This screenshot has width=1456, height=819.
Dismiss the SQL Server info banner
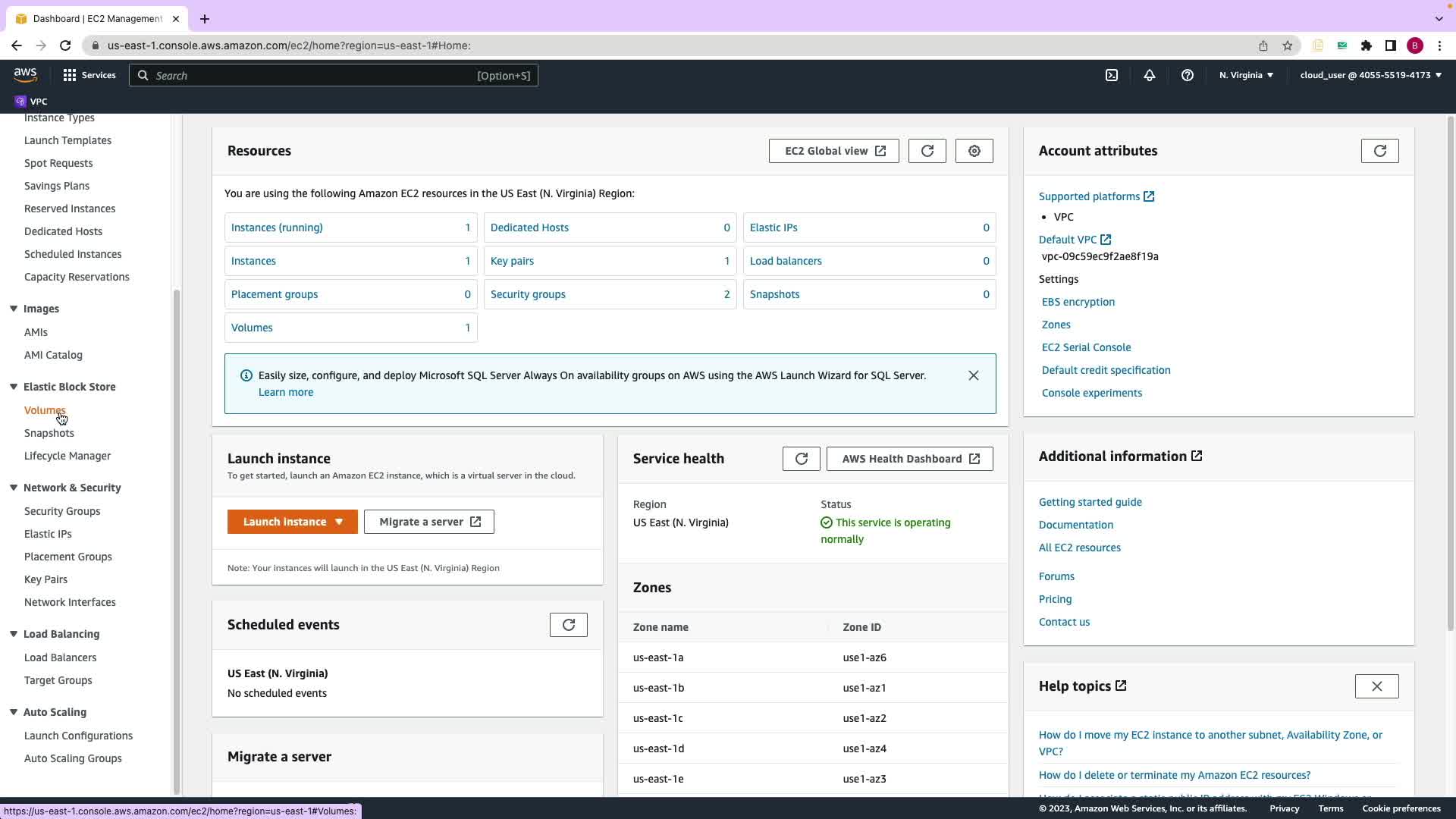coord(973,375)
